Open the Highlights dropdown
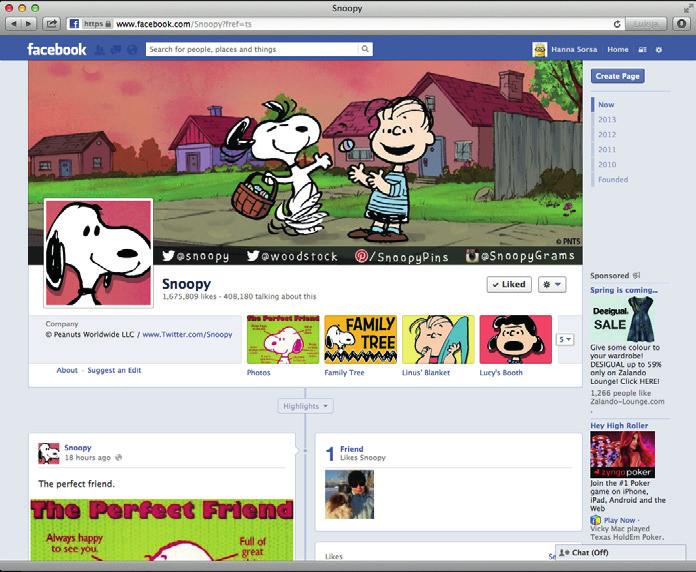Screen dimensions: 696x572 click(305, 406)
